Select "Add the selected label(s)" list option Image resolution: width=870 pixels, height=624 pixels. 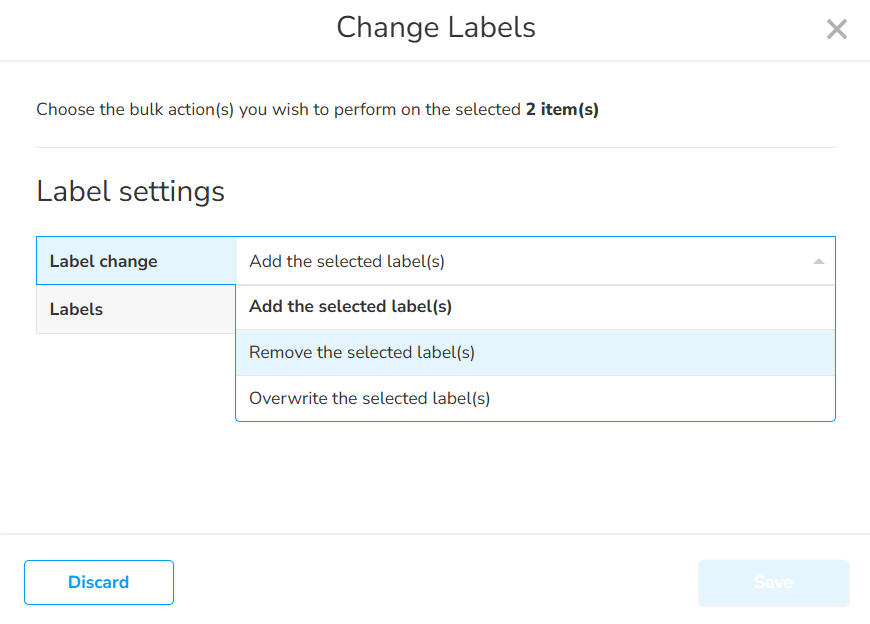[350, 307]
